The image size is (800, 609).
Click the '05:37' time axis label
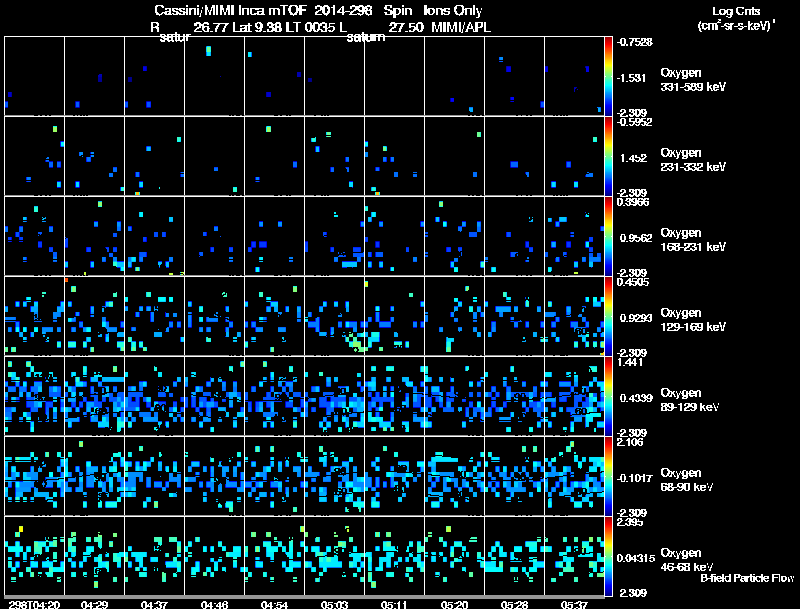[x=574, y=605]
